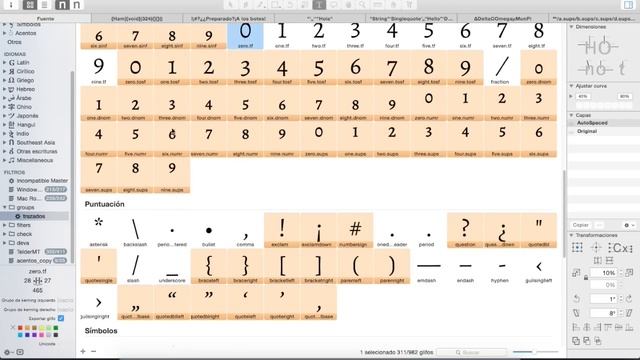This screenshot has height=360, width=640.
Task: Switch to the Fuente tab
Action: point(45,18)
